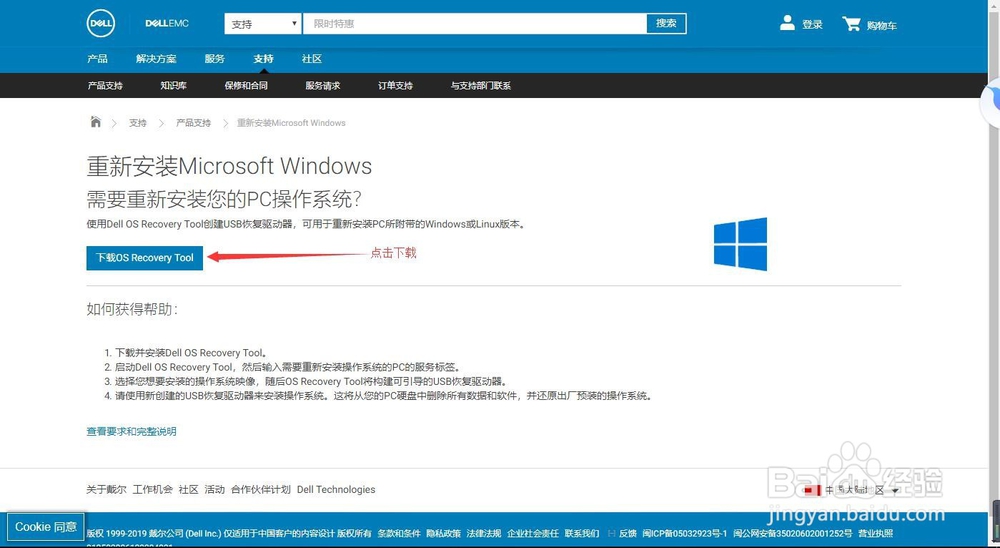Select the 保修和合同 submenu tab
This screenshot has width=1000, height=548.
pos(246,85)
